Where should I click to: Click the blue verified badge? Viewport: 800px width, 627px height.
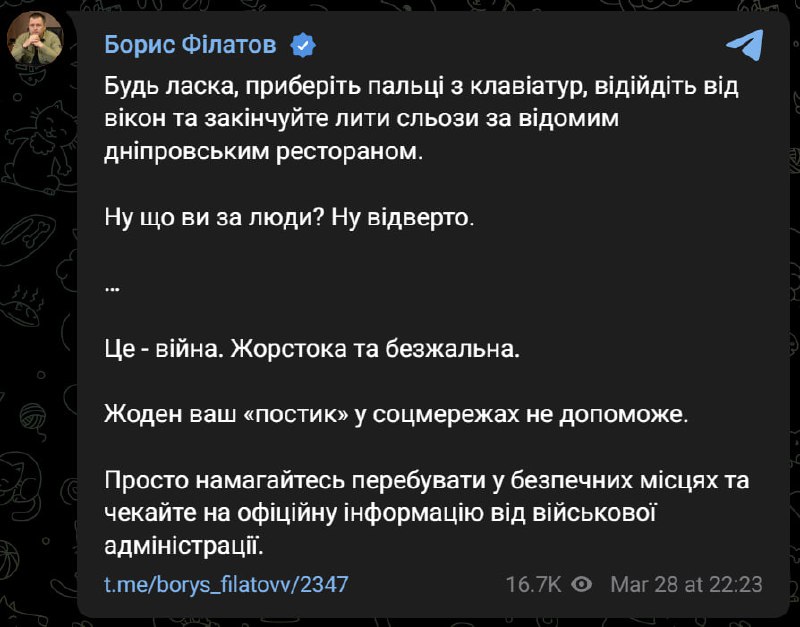(302, 45)
